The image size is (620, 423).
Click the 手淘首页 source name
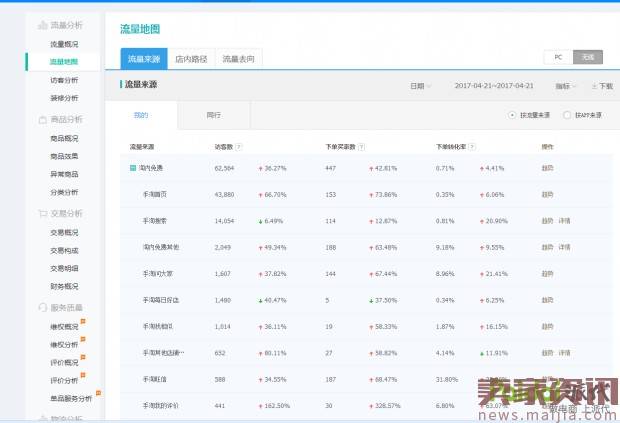coord(155,195)
